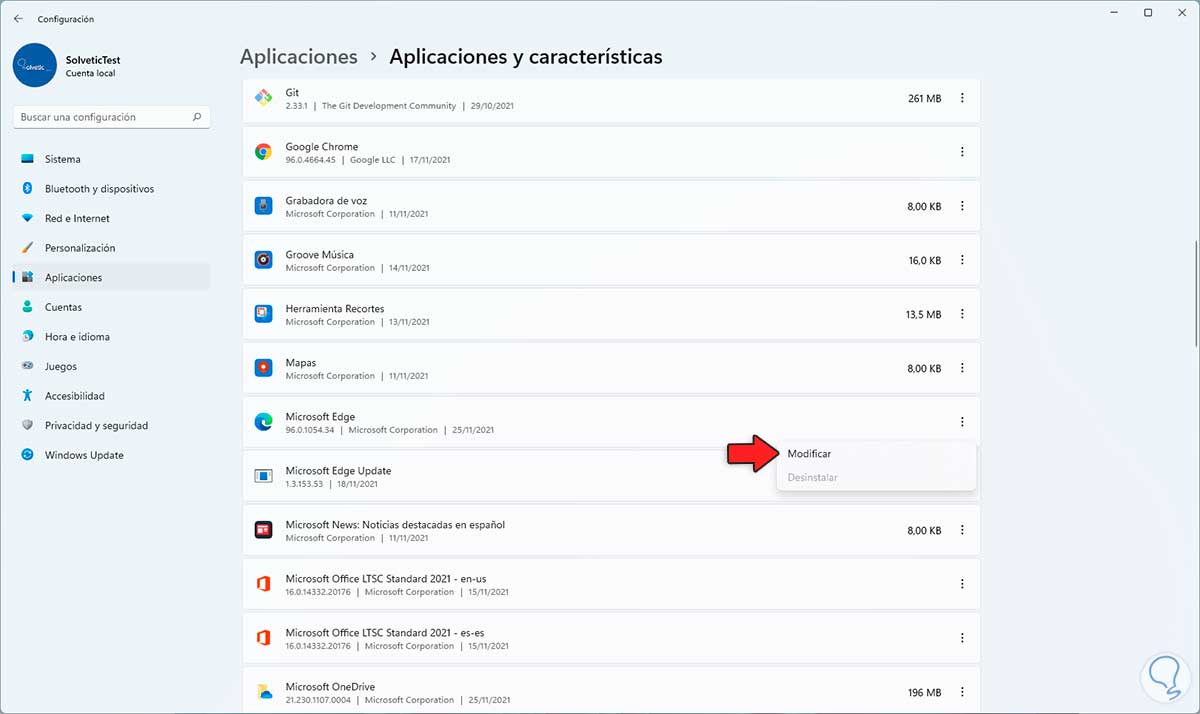Click the search magnifier icon
Viewport: 1200px width, 714px height.
tap(197, 117)
